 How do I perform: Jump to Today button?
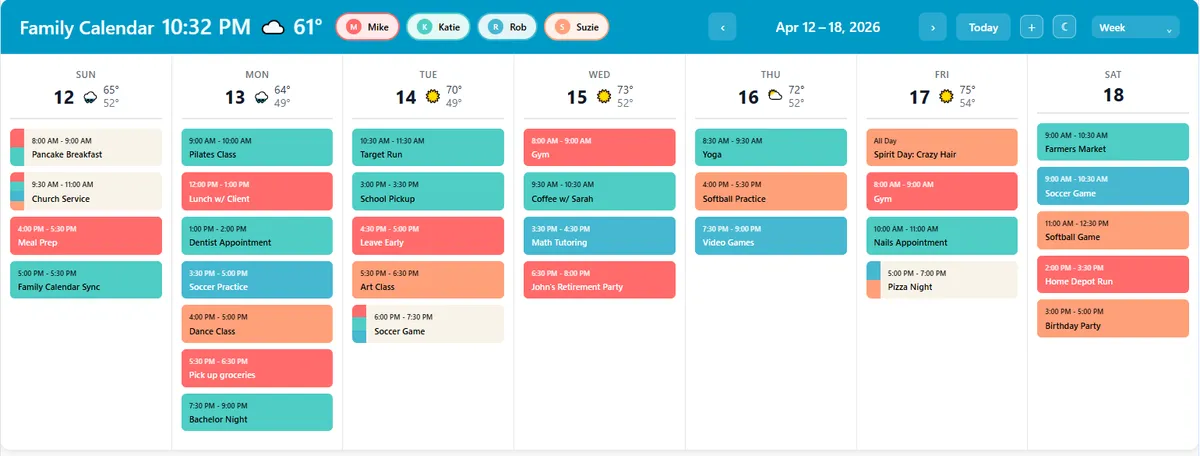pos(983,27)
